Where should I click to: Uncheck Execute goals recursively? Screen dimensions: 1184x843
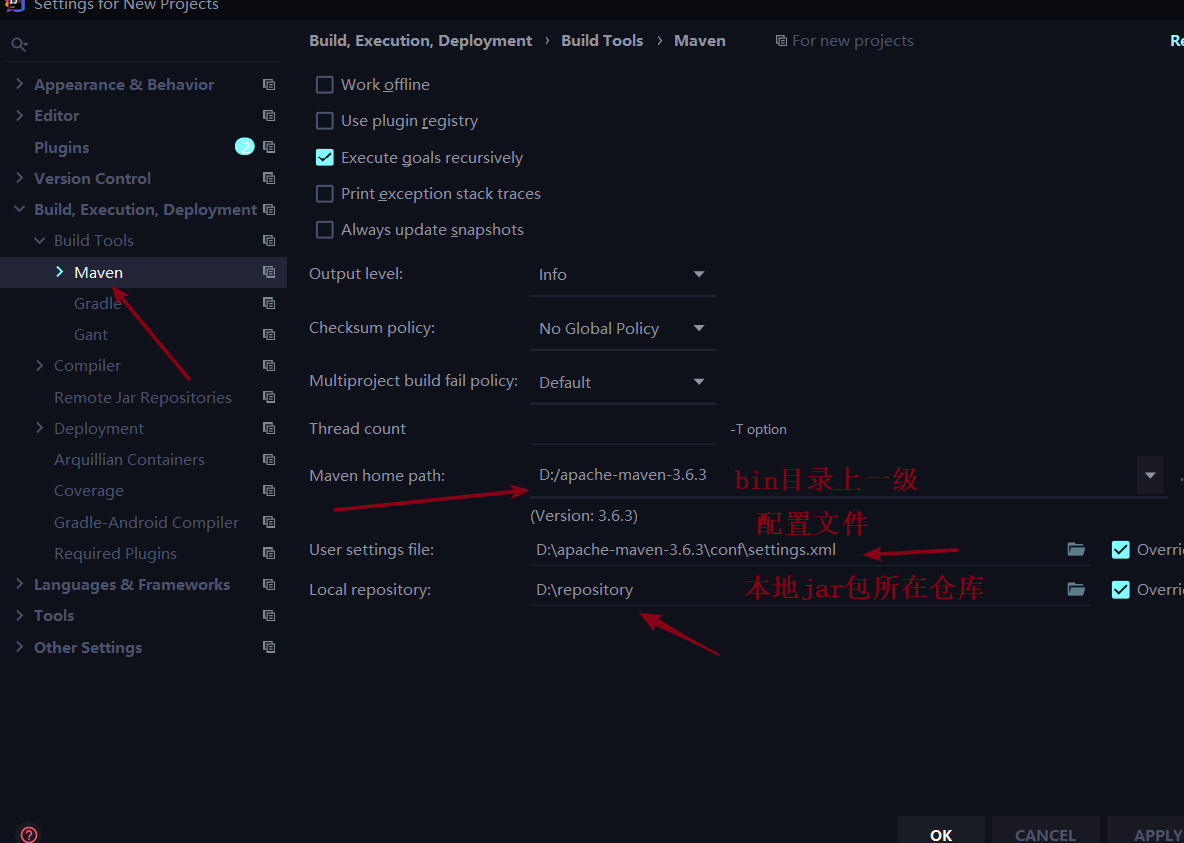point(325,157)
